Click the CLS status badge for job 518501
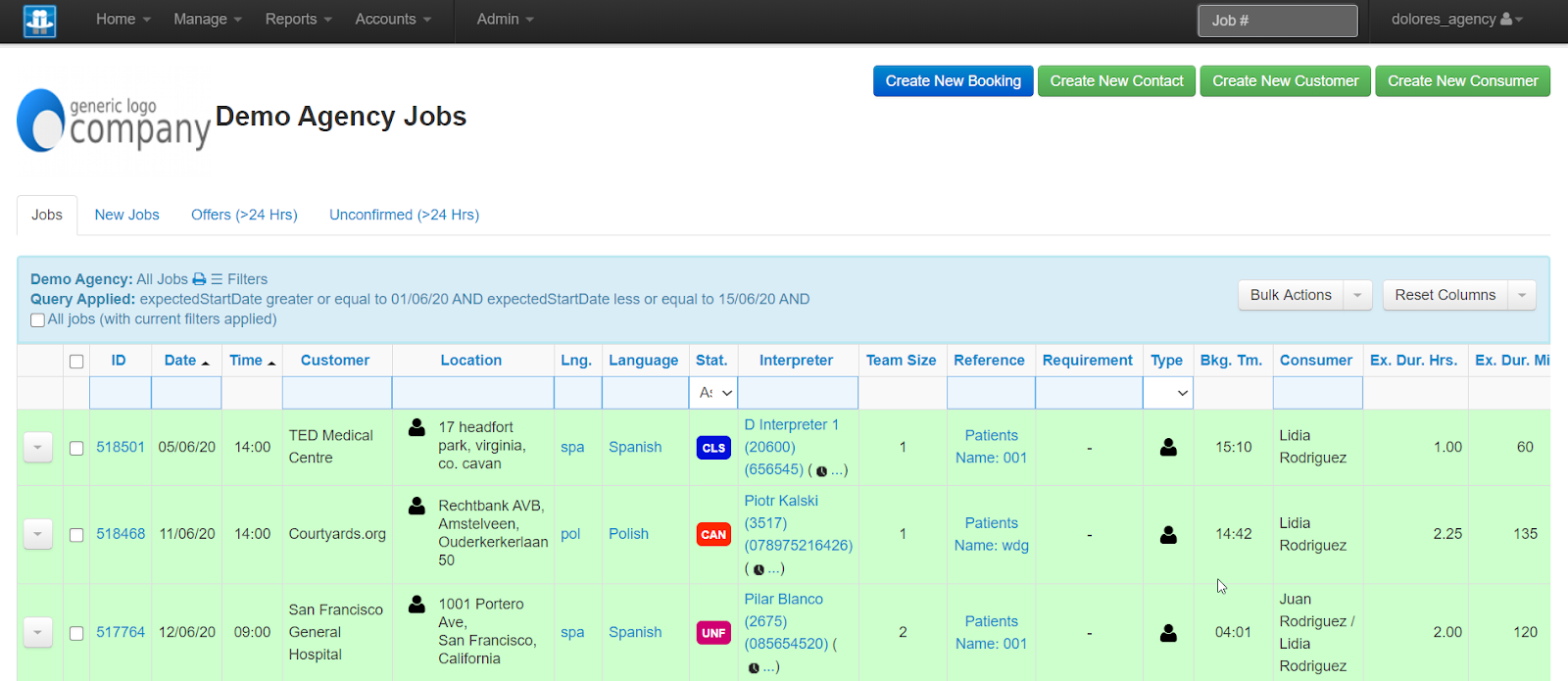The image size is (1568, 681). click(713, 448)
